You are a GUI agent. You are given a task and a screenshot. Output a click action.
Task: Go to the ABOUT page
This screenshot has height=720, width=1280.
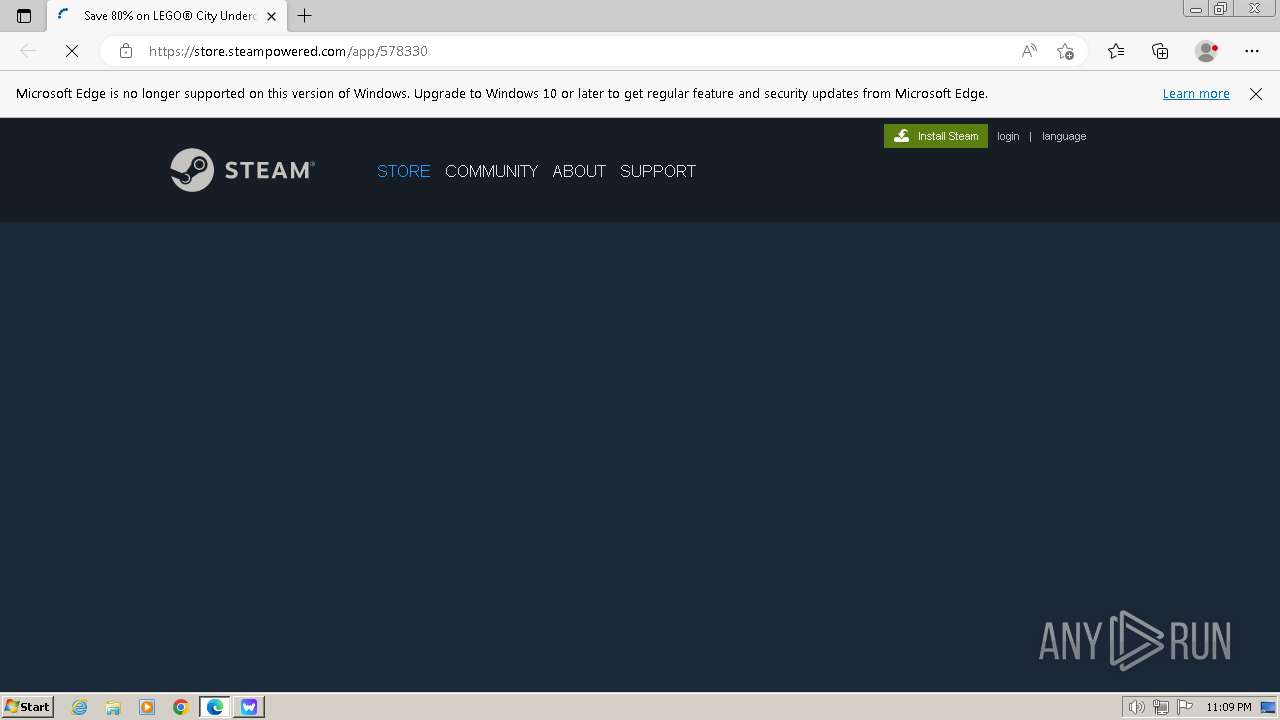pos(579,171)
